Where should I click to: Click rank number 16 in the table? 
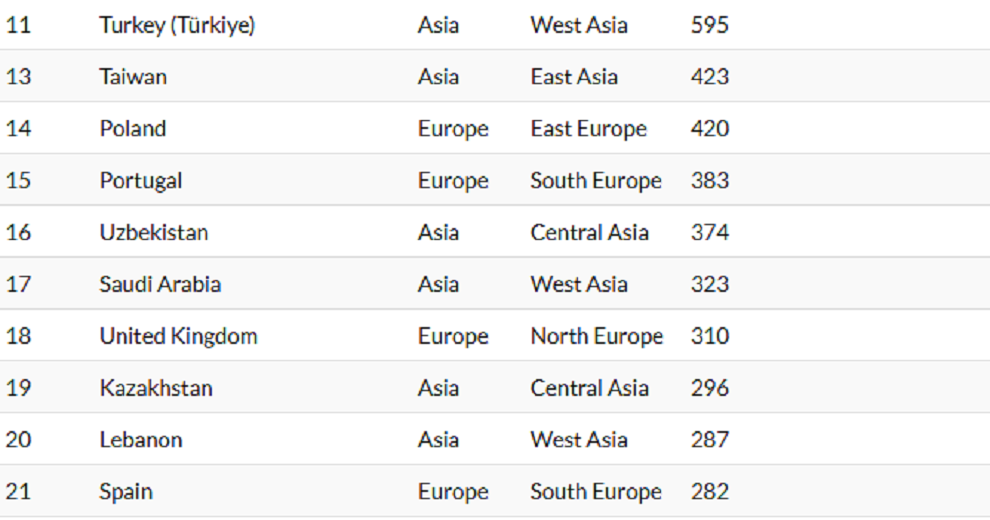(18, 233)
